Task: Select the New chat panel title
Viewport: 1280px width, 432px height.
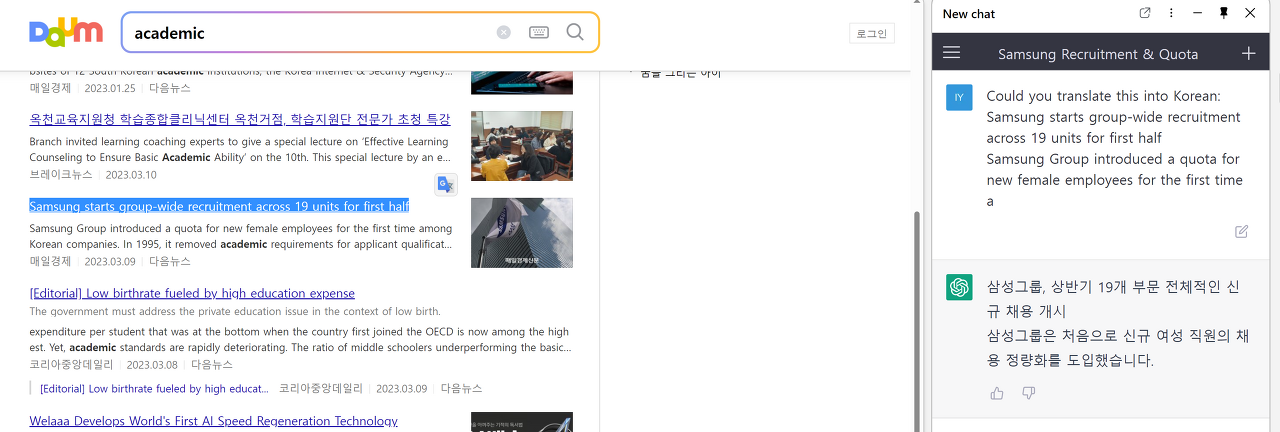Action: point(969,14)
